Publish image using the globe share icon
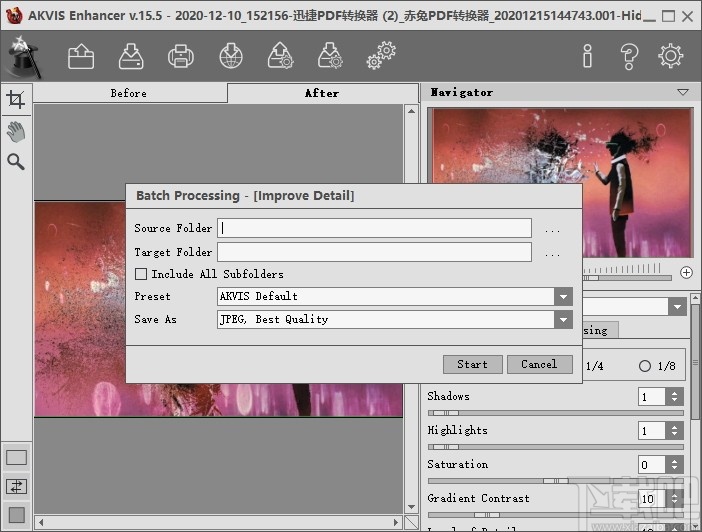Image resolution: width=702 pixels, height=532 pixels. click(231, 56)
